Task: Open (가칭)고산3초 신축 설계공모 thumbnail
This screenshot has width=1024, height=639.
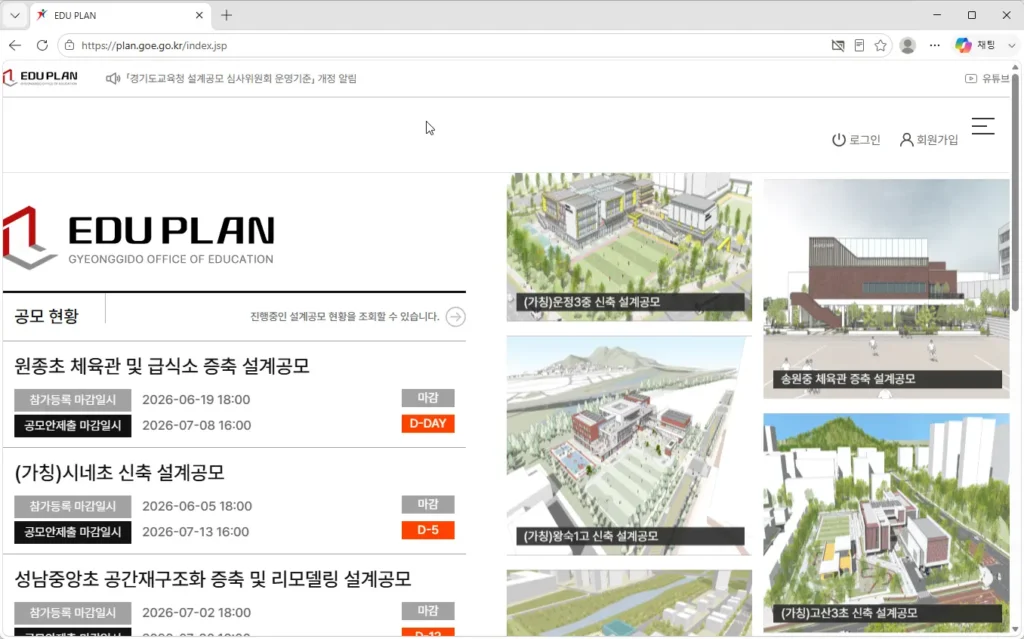Action: [x=886, y=523]
